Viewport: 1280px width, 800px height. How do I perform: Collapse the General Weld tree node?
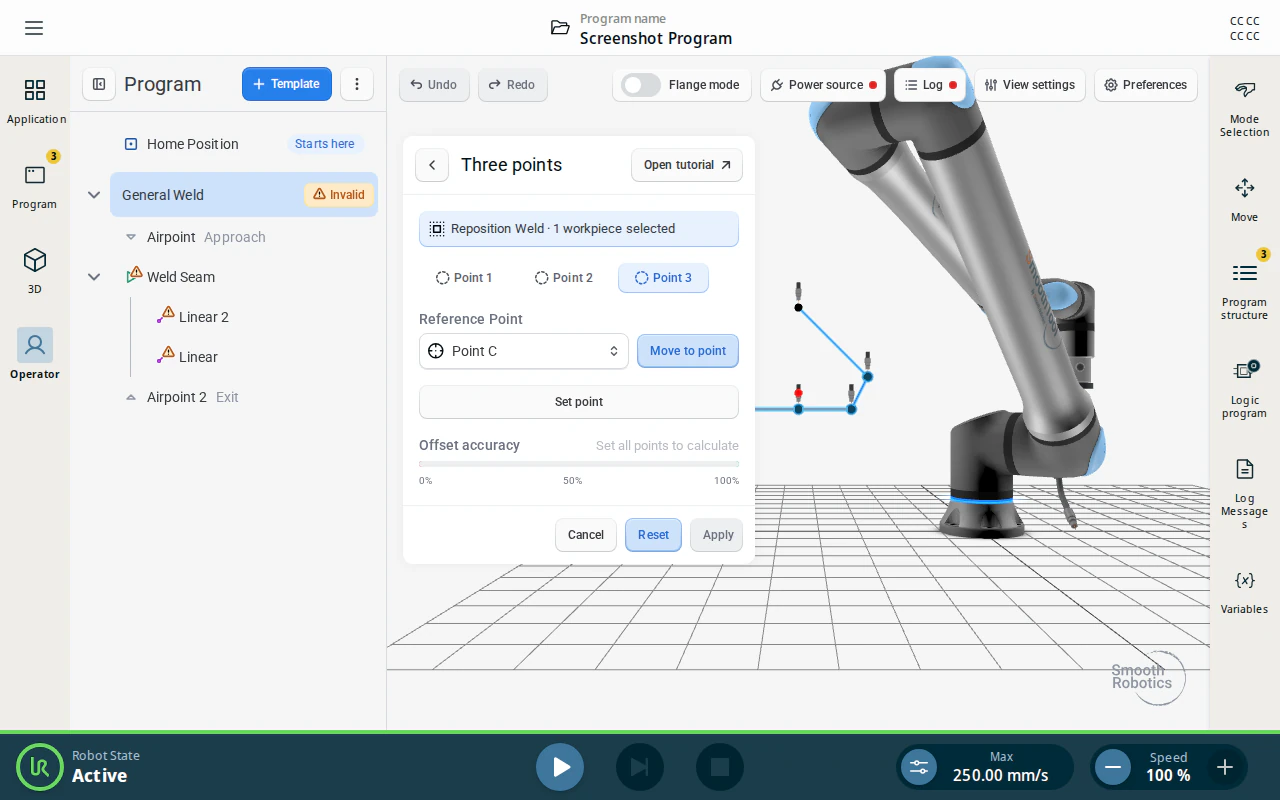(94, 195)
